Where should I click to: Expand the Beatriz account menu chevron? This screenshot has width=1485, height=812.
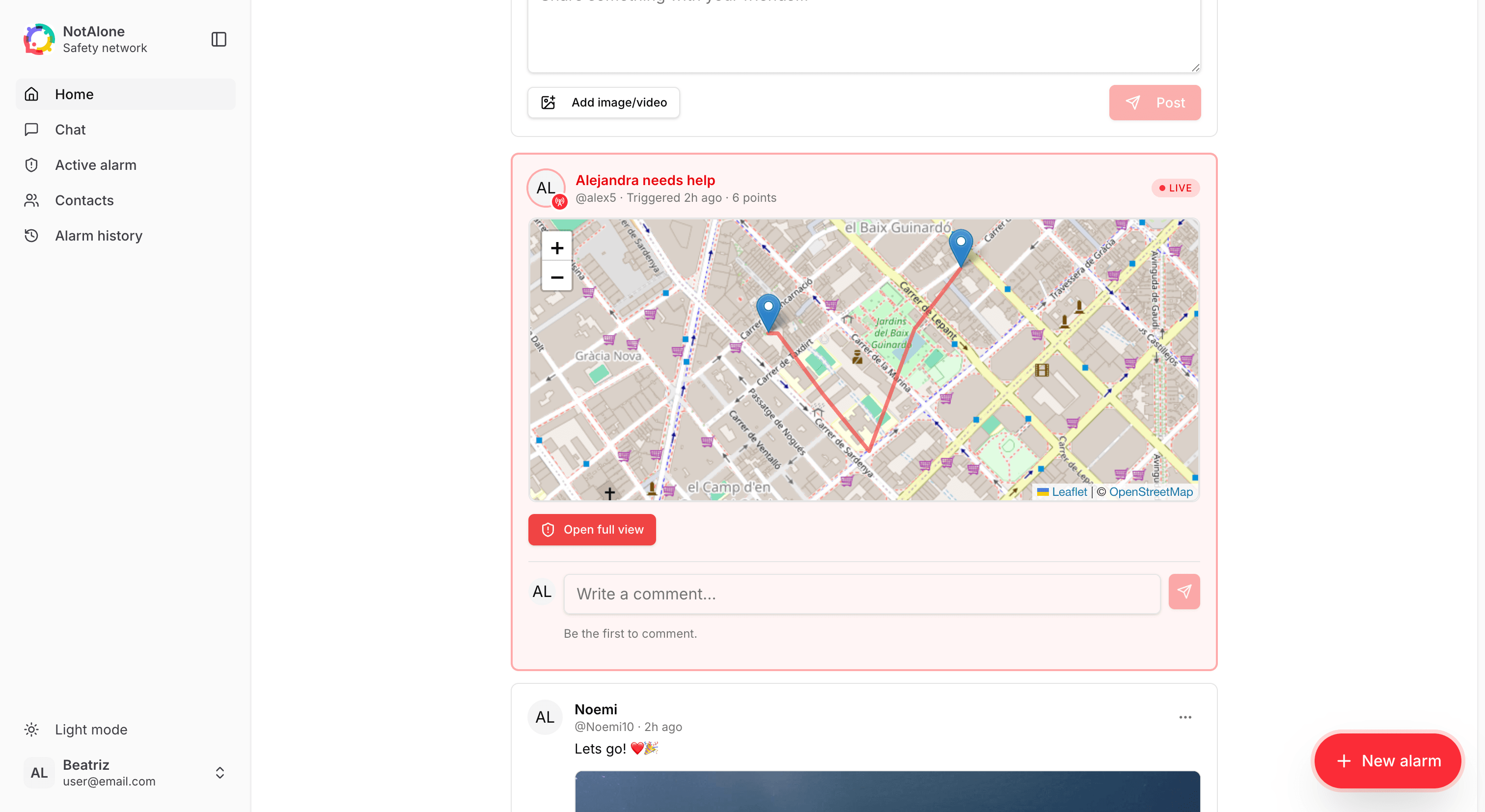click(x=220, y=773)
